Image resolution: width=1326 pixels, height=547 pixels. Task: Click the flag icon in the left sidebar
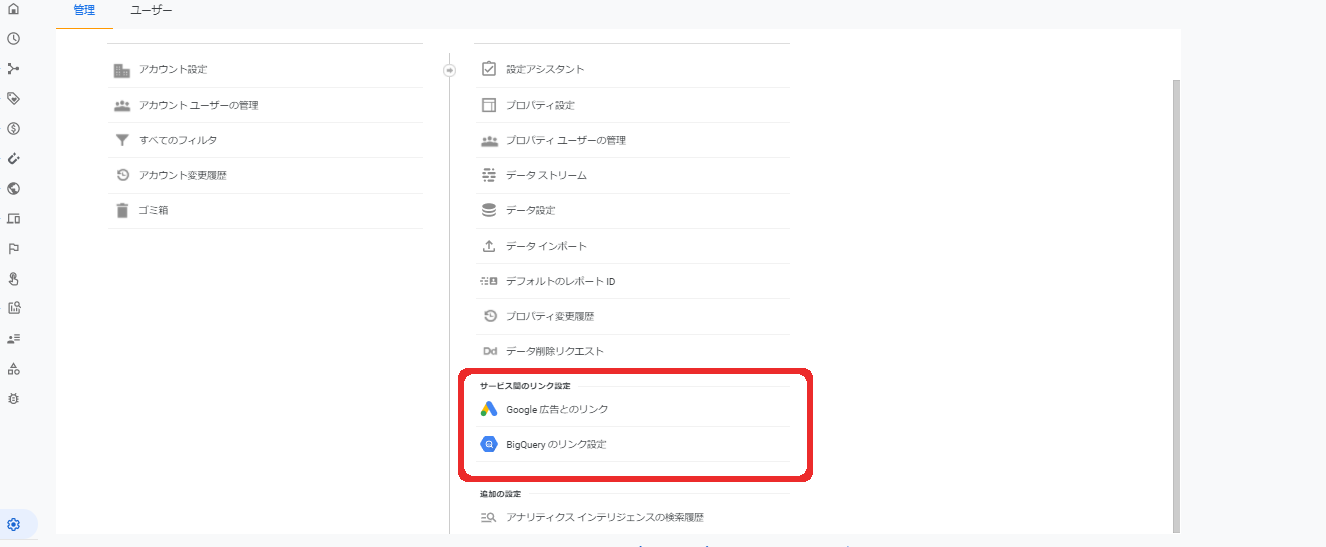[x=14, y=248]
